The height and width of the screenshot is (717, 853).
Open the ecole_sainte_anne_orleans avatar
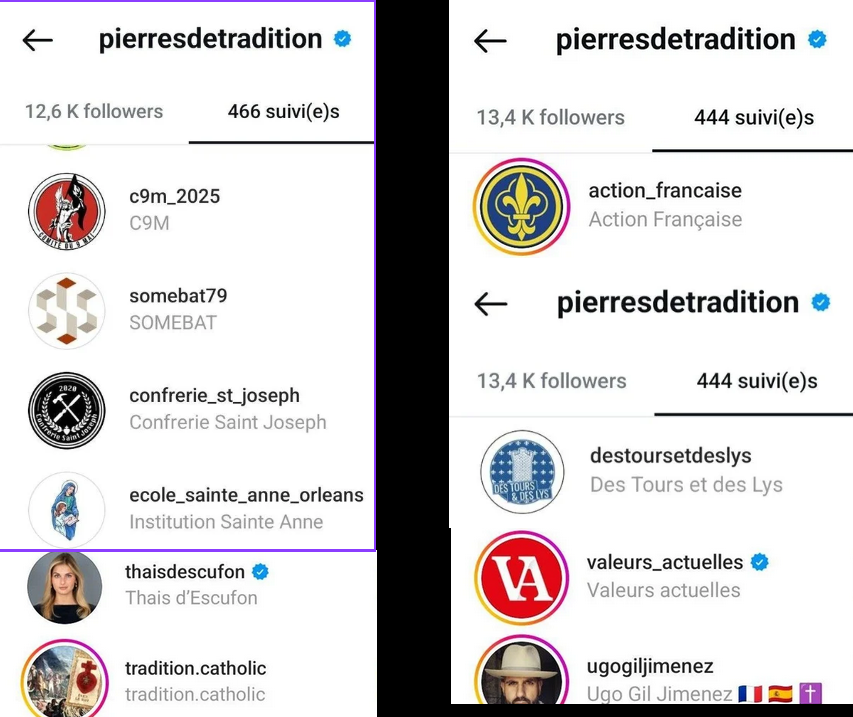(66, 510)
